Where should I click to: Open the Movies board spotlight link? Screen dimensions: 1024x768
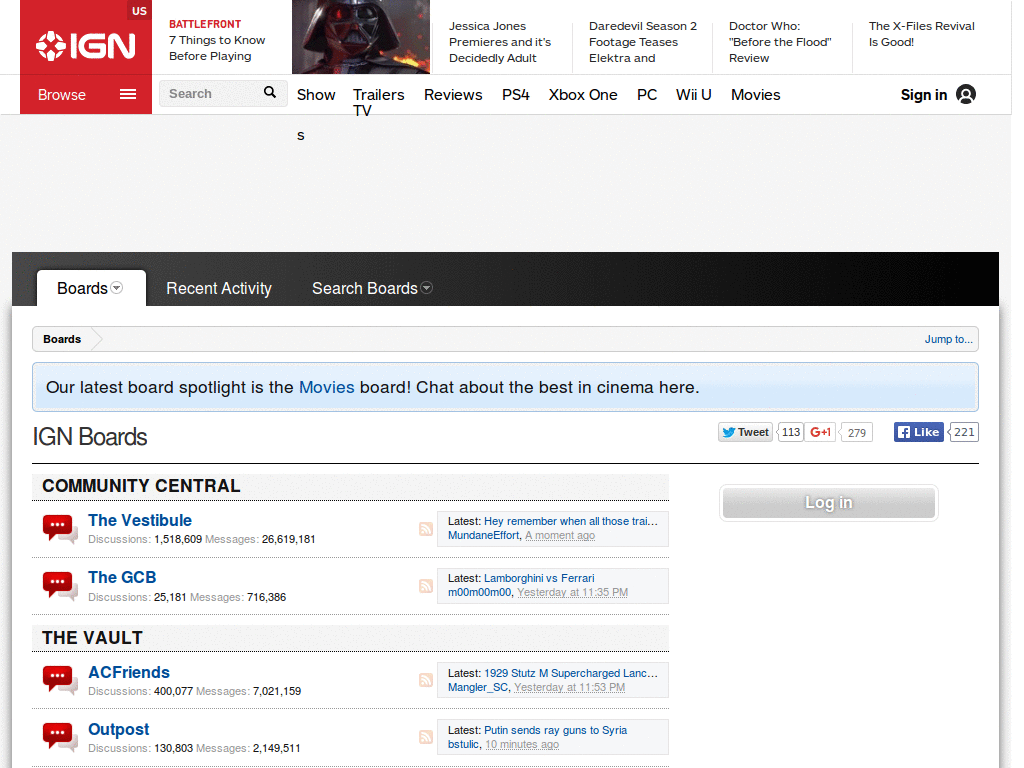(326, 387)
